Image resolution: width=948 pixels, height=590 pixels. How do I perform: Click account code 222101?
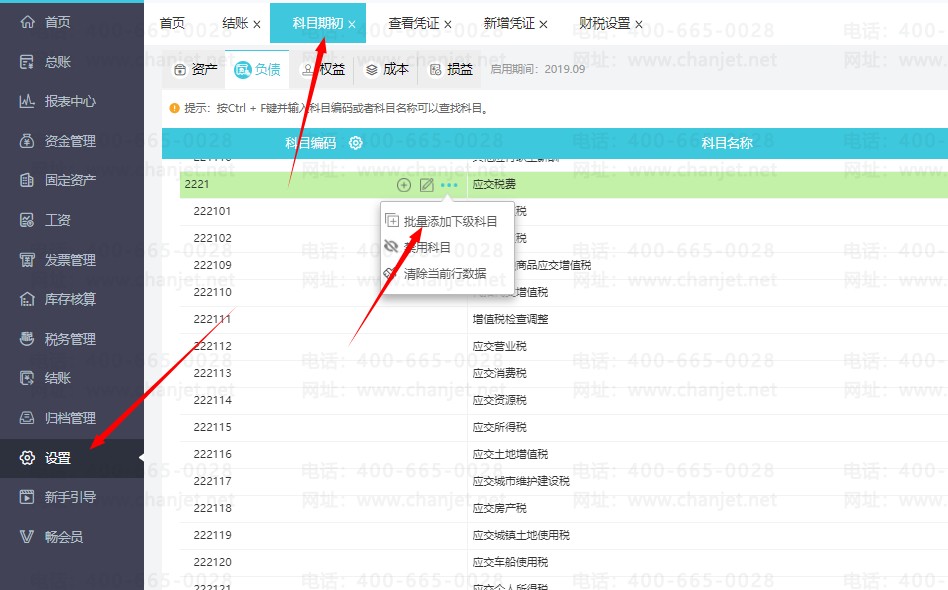coord(212,211)
